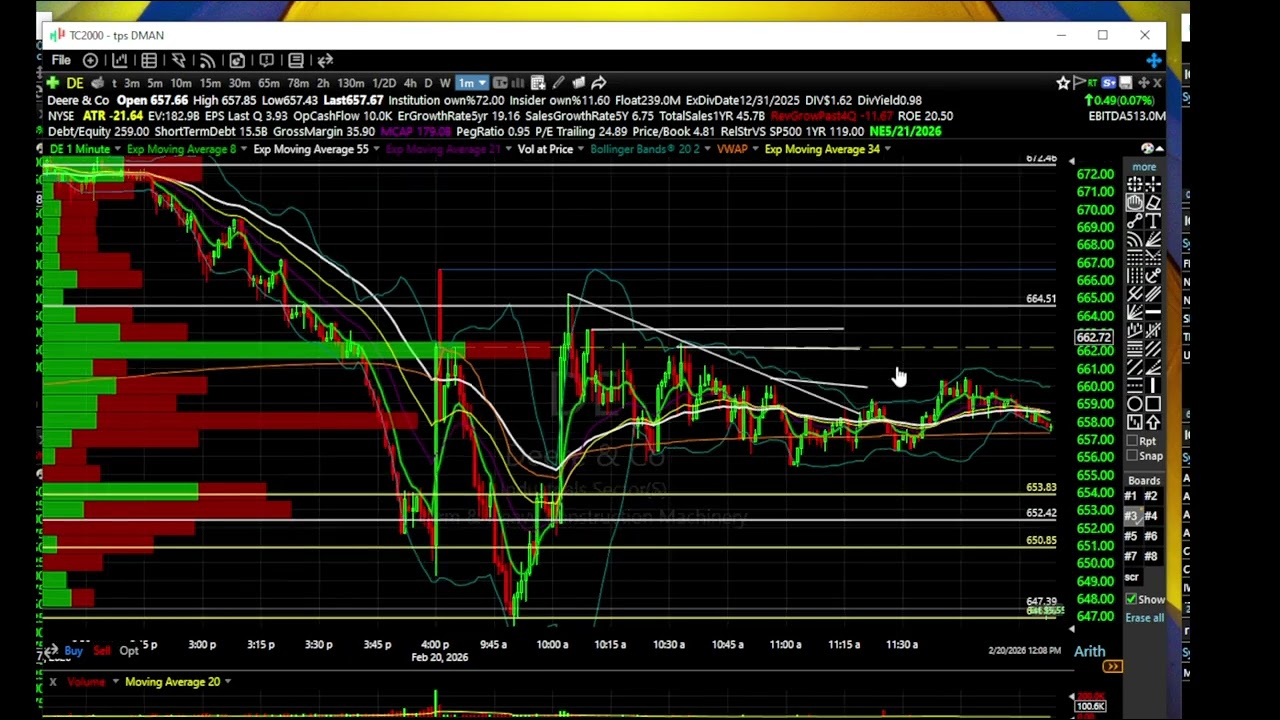Click Erase all drawings
This screenshot has width=1280, height=720.
1144,618
